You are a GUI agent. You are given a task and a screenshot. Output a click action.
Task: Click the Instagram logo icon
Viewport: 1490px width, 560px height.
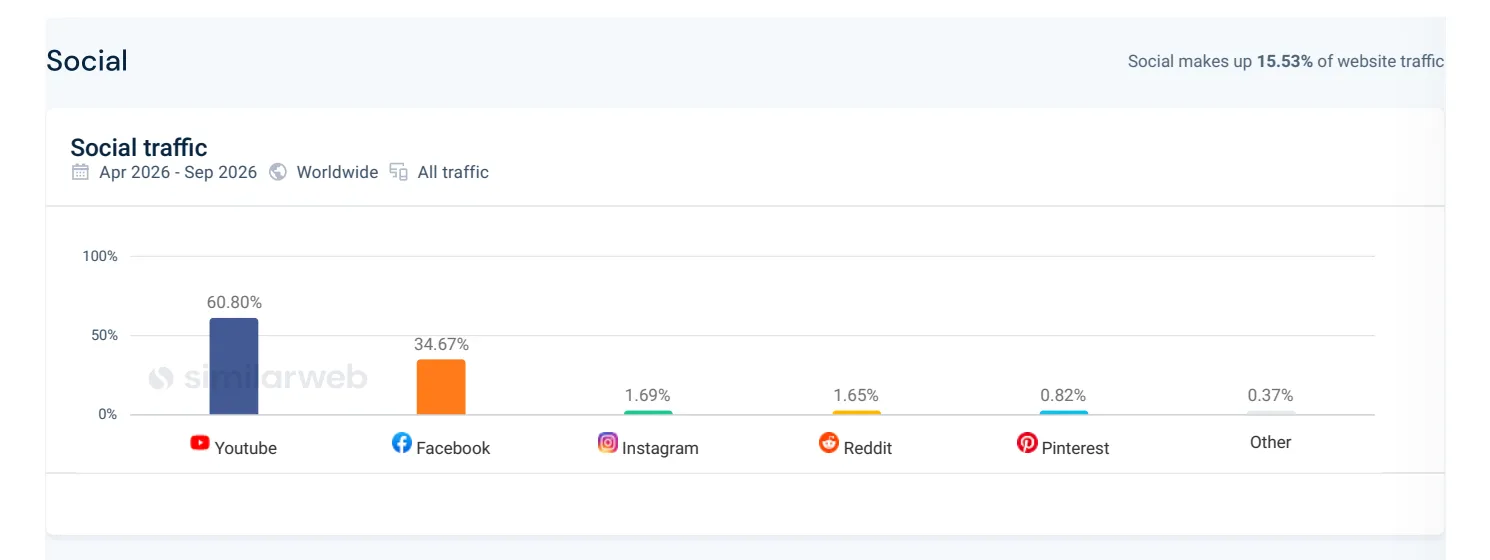click(608, 442)
